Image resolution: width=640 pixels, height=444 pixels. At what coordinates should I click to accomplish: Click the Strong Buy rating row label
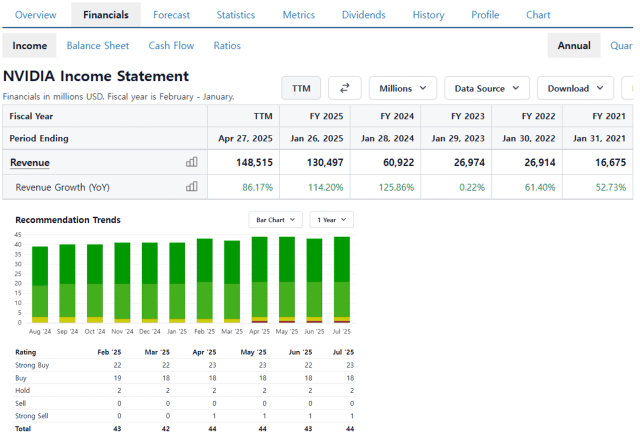tap(32, 365)
